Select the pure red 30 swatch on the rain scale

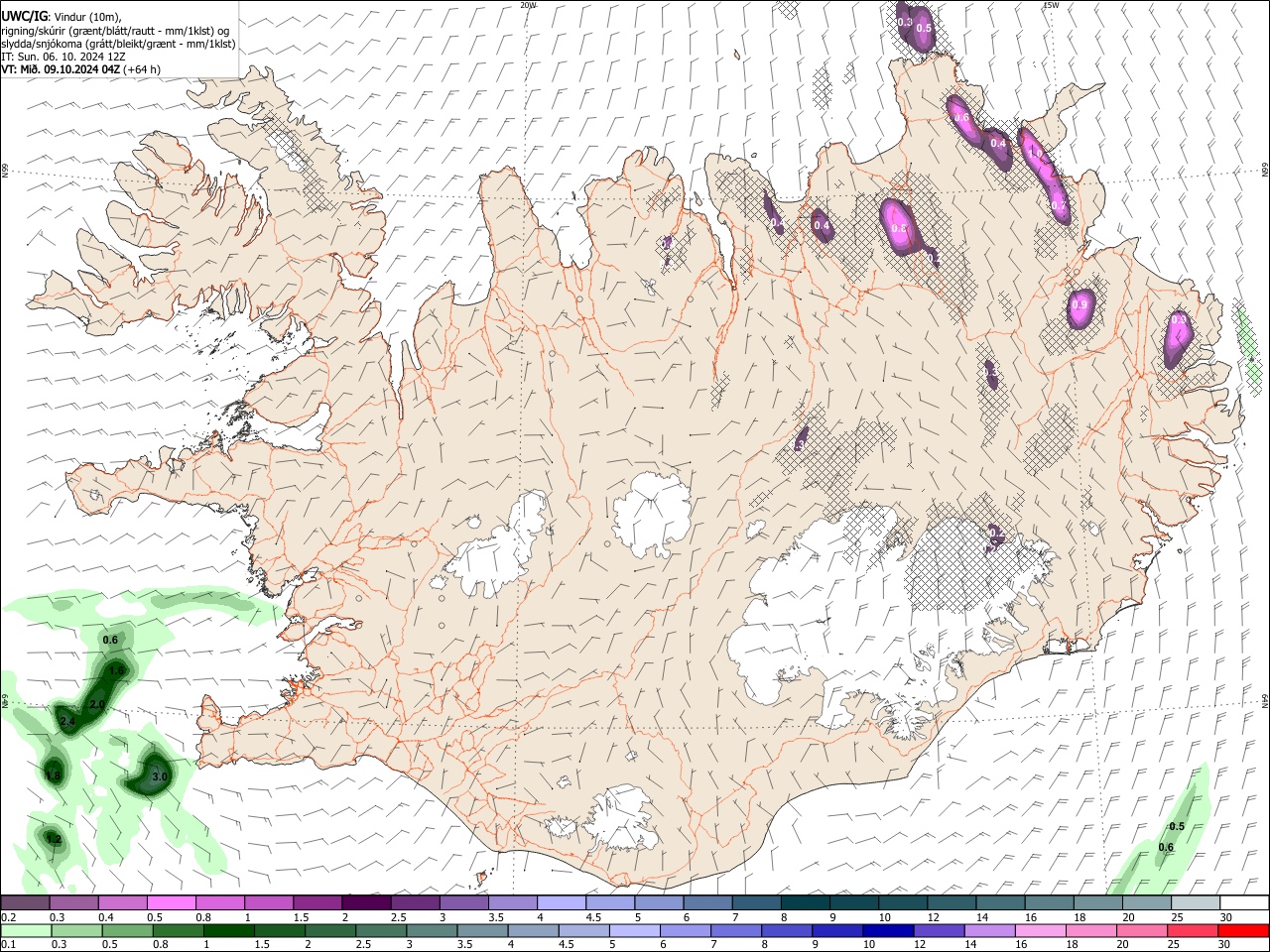1243,930
